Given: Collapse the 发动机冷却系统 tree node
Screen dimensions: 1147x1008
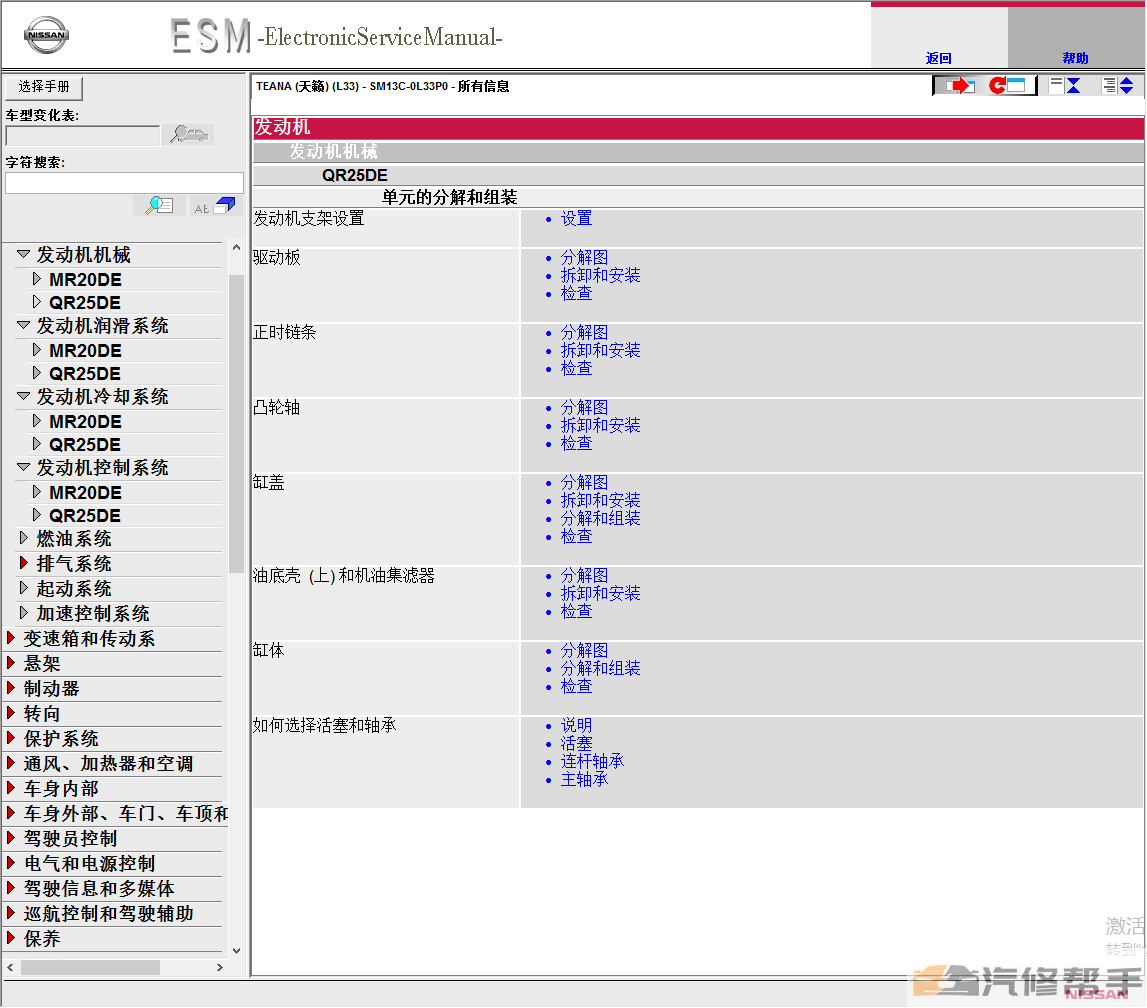Looking at the screenshot, I should tap(23, 396).
